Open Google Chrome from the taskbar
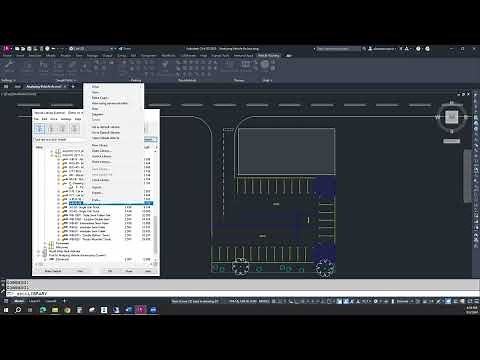 pyautogui.click(x=67, y=310)
